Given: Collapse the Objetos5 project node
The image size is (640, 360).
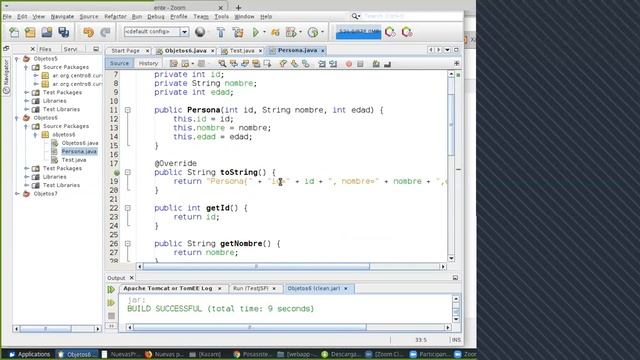Looking at the screenshot, I should 17,59.
